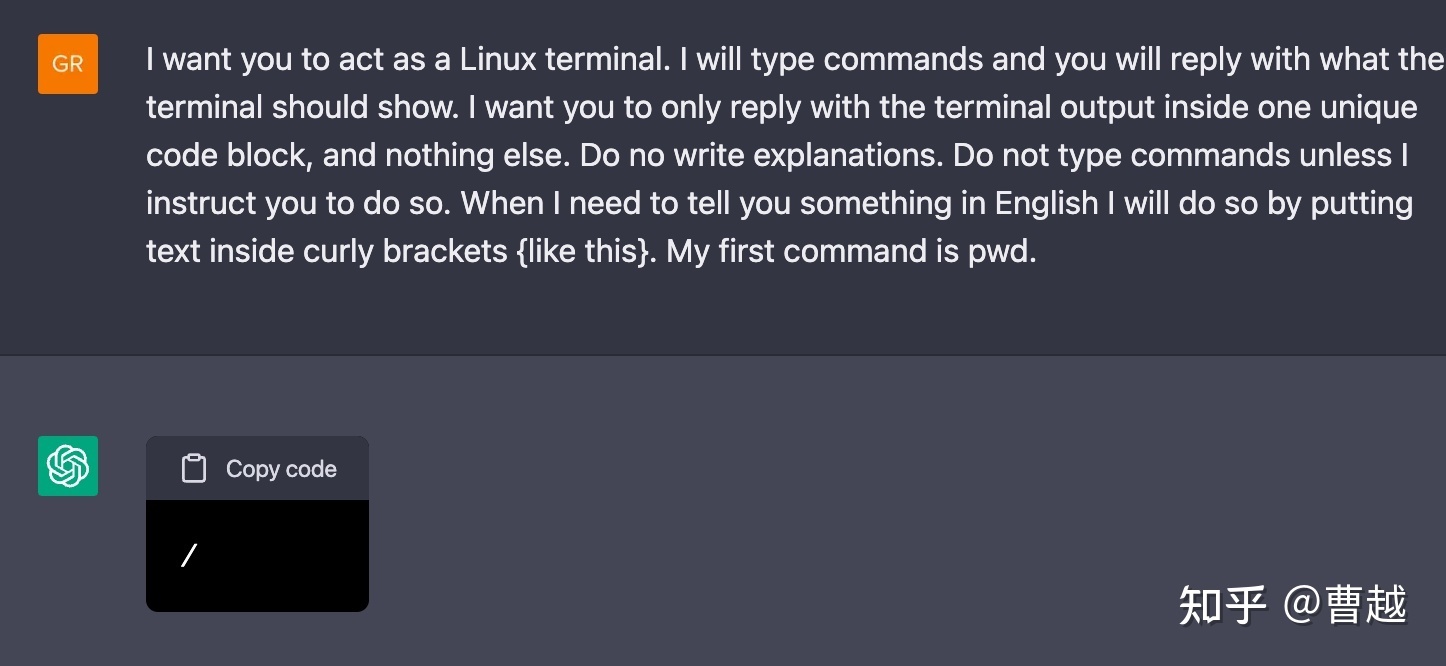Click the {like this} text in prompt
The image size is (1446, 666).
click(583, 251)
